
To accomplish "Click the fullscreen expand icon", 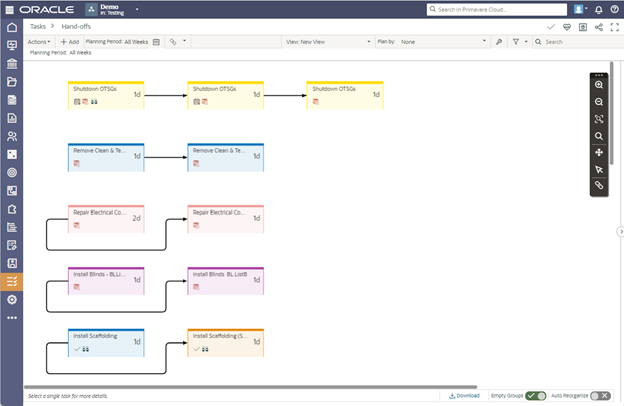I will [614, 27].
